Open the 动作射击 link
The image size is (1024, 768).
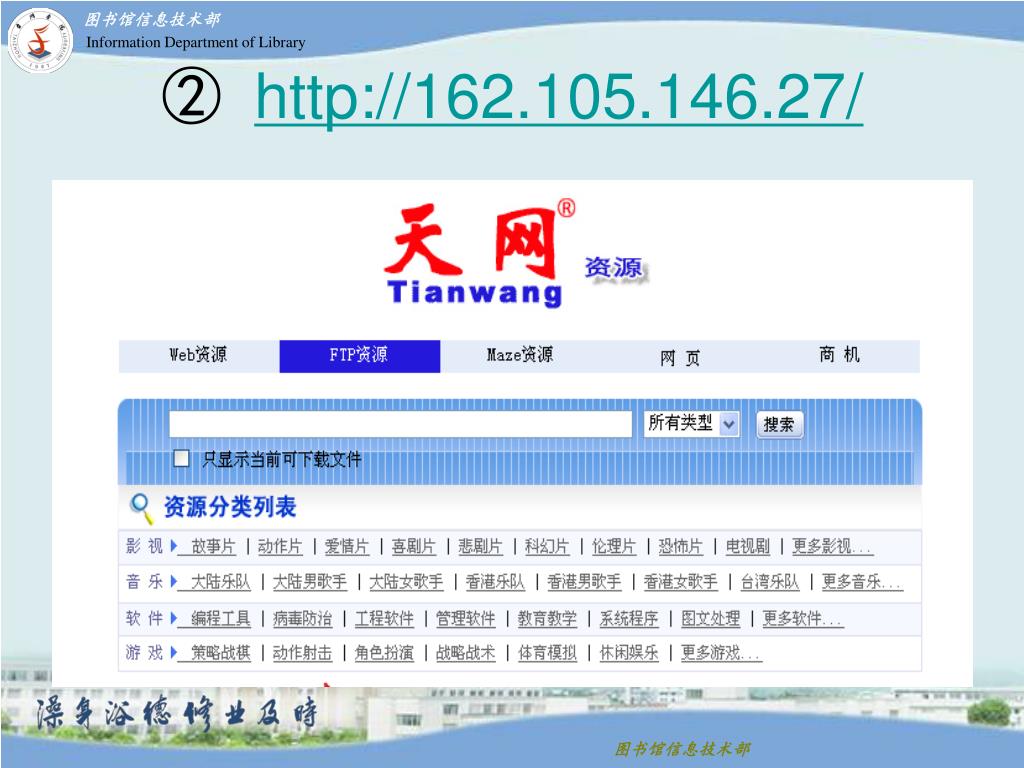point(302,652)
